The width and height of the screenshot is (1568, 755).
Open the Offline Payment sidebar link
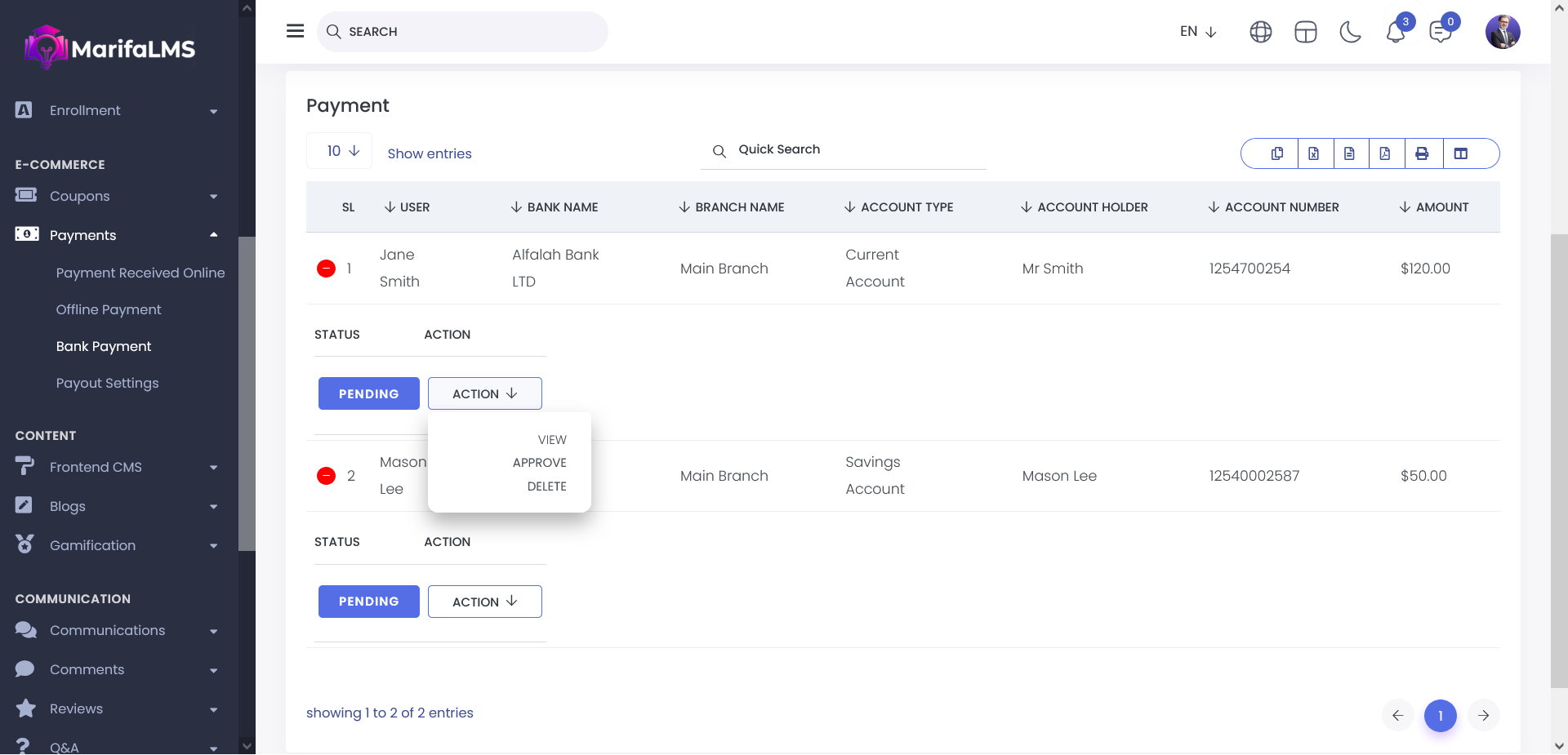pyautogui.click(x=109, y=309)
